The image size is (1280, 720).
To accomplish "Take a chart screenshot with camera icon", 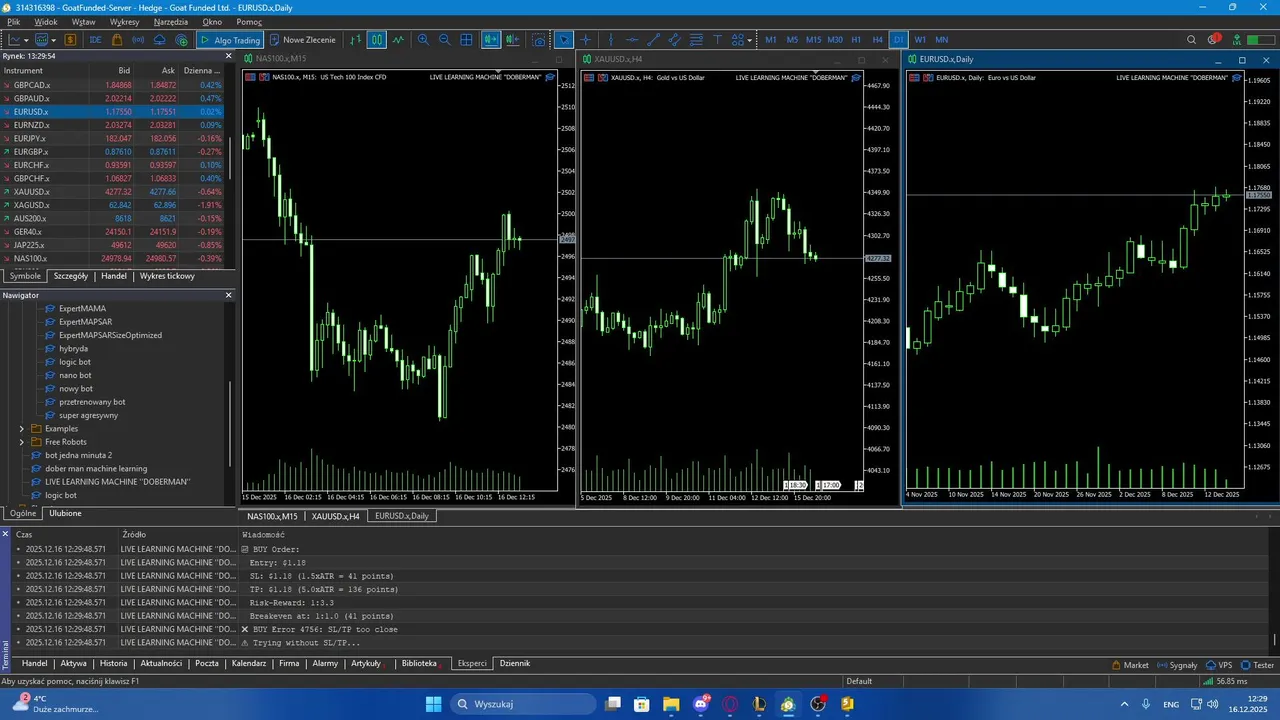I will point(539,40).
